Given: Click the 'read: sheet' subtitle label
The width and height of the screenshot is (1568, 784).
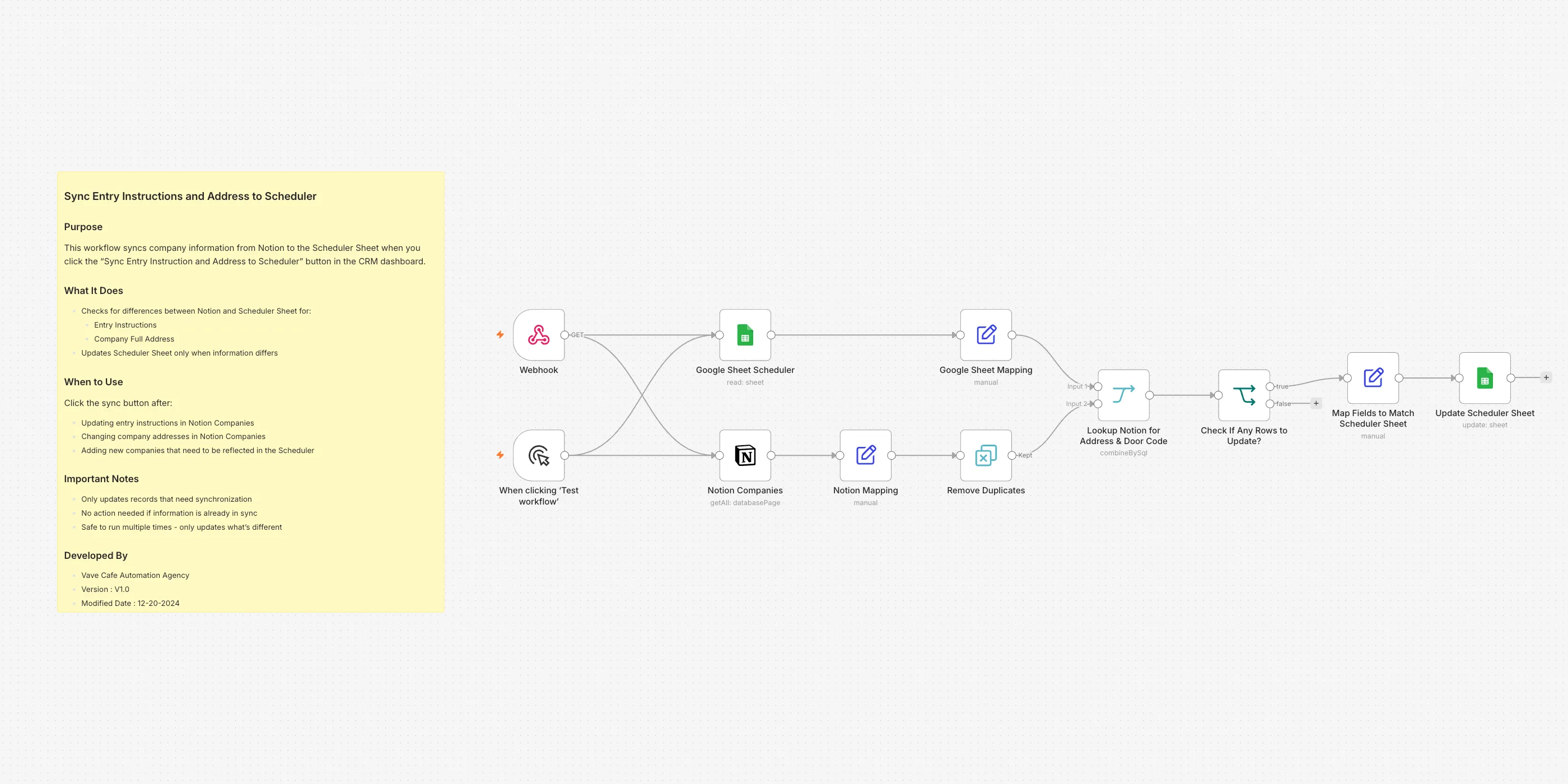Looking at the screenshot, I should click(745, 382).
